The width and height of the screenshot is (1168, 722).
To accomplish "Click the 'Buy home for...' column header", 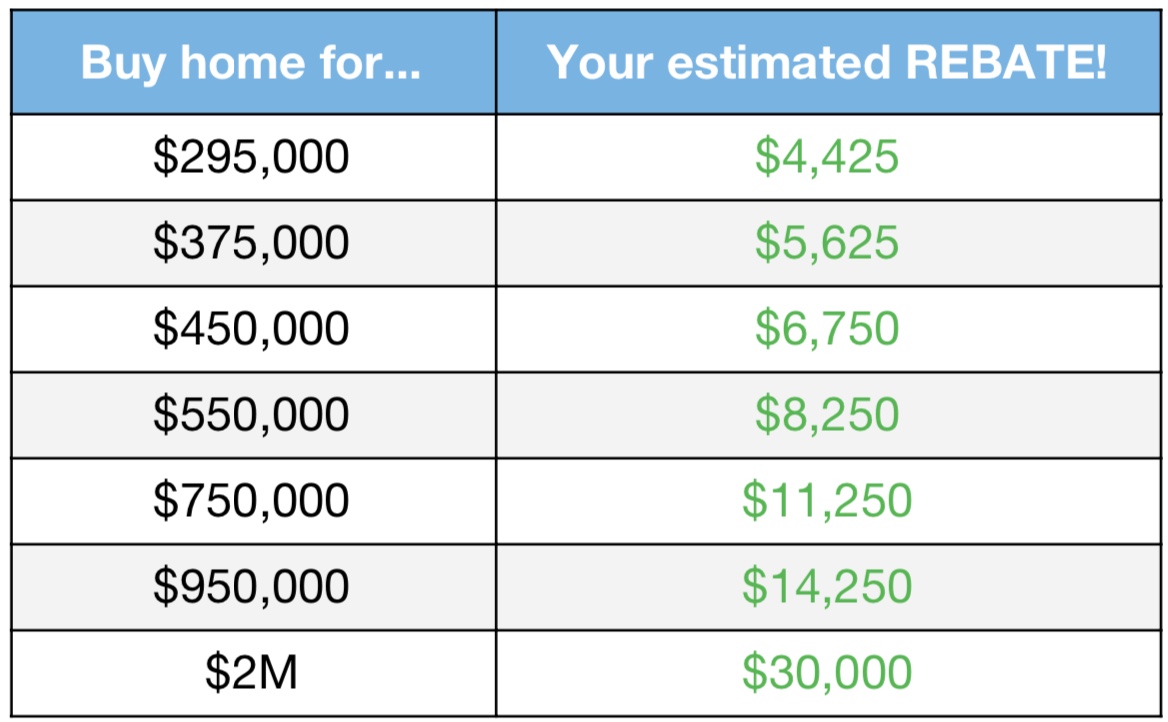I will pos(253,62).
